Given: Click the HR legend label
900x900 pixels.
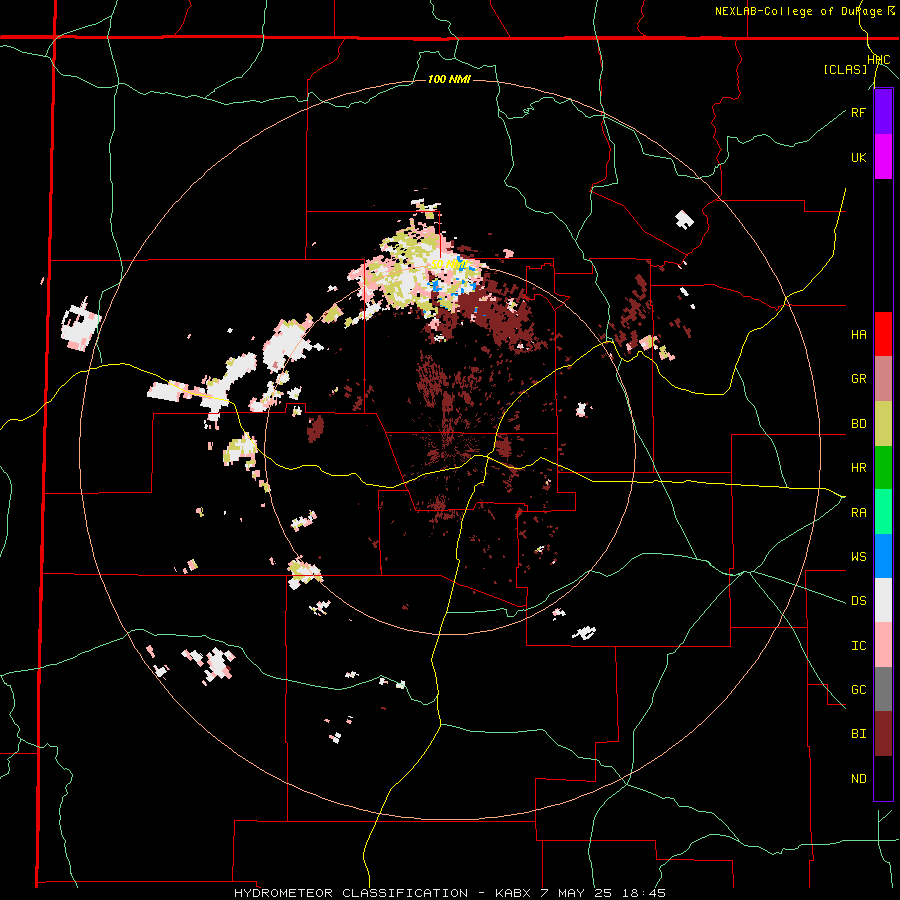Looking at the screenshot, I should (x=858, y=468).
